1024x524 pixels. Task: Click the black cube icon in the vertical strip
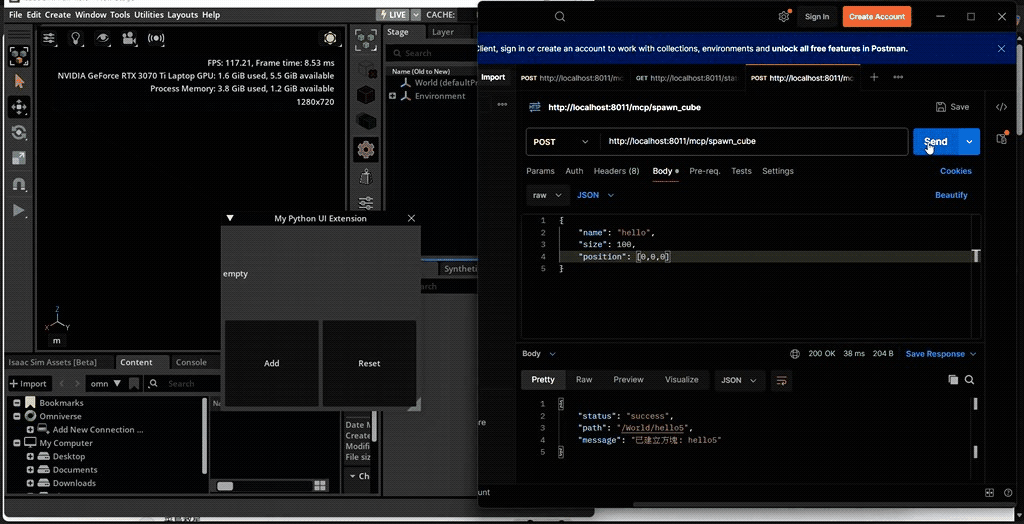(366, 95)
